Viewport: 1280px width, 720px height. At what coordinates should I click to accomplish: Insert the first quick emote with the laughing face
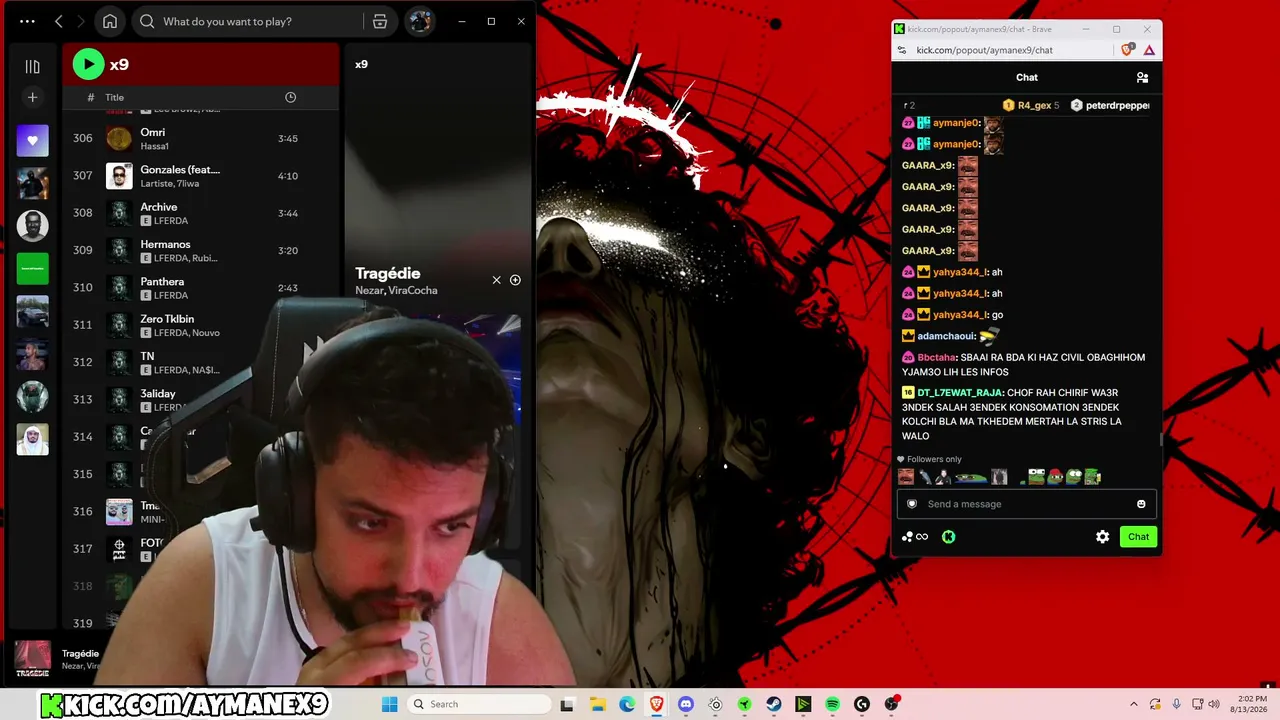[906, 477]
